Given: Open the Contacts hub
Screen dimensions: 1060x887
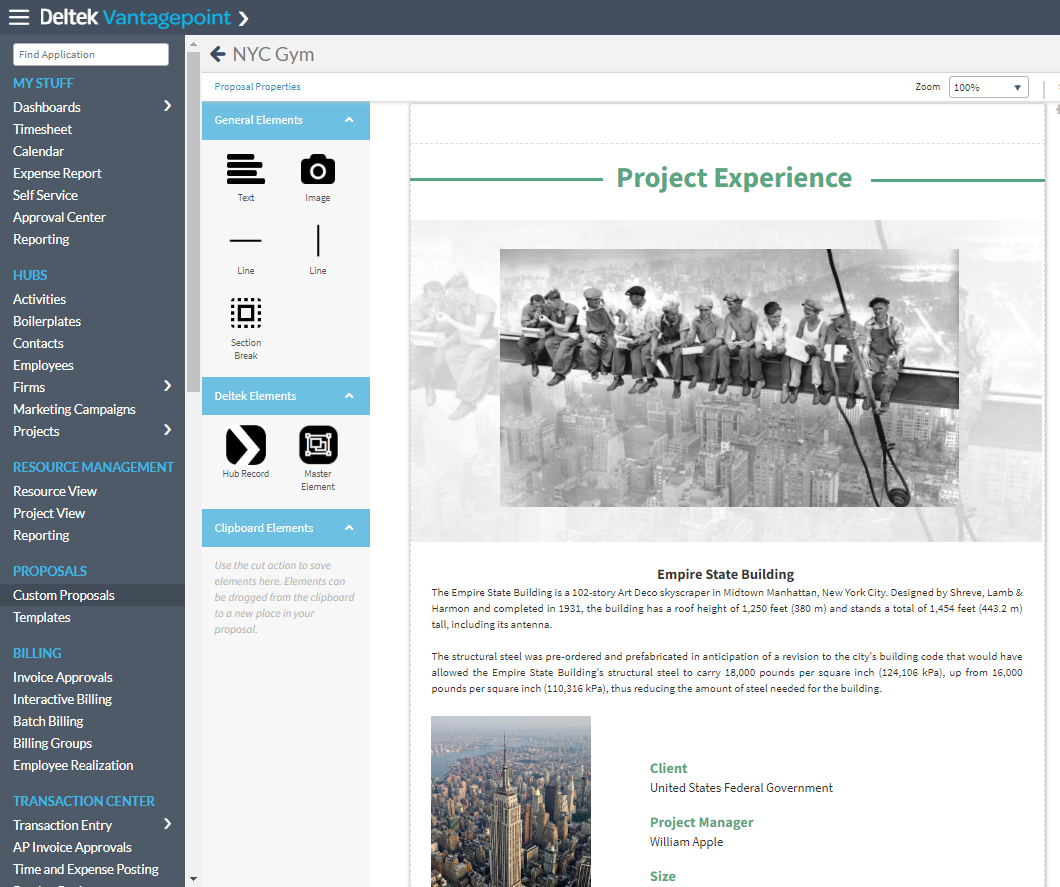Looking at the screenshot, I should (39, 343).
